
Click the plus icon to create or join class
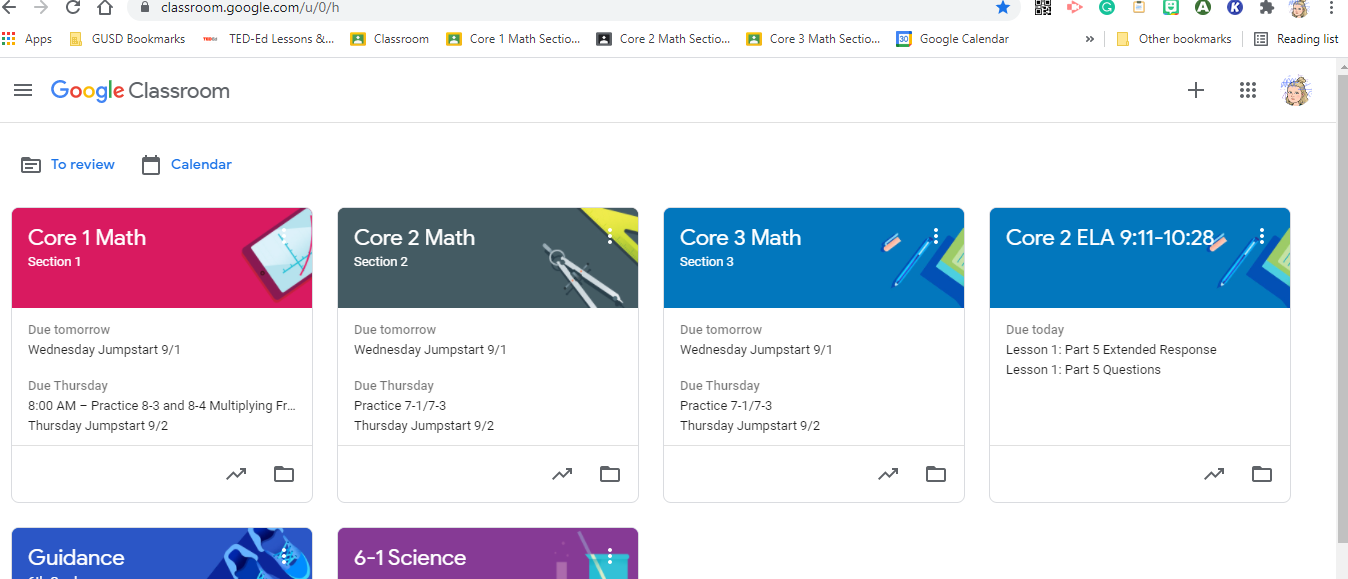[x=1196, y=91]
